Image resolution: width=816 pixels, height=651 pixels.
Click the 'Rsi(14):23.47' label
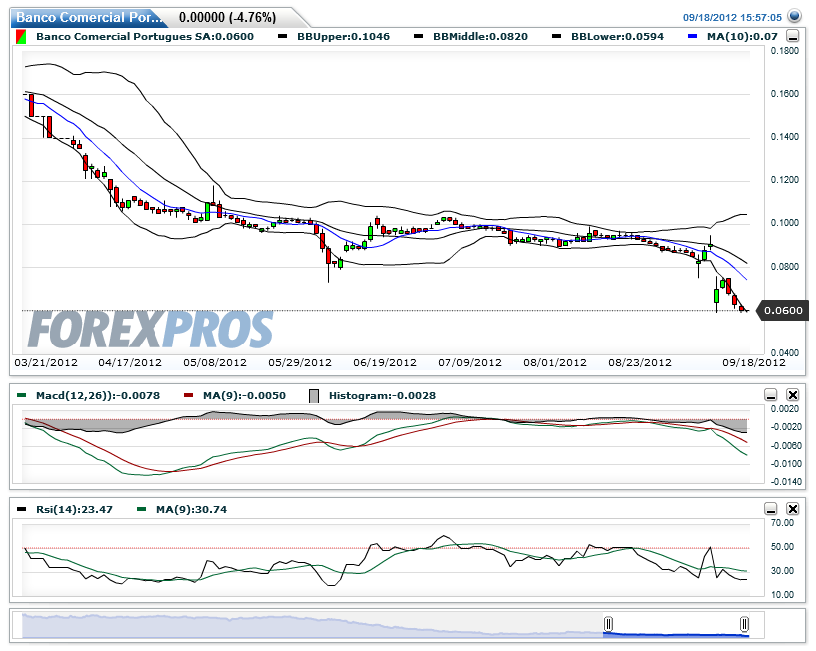(74, 509)
